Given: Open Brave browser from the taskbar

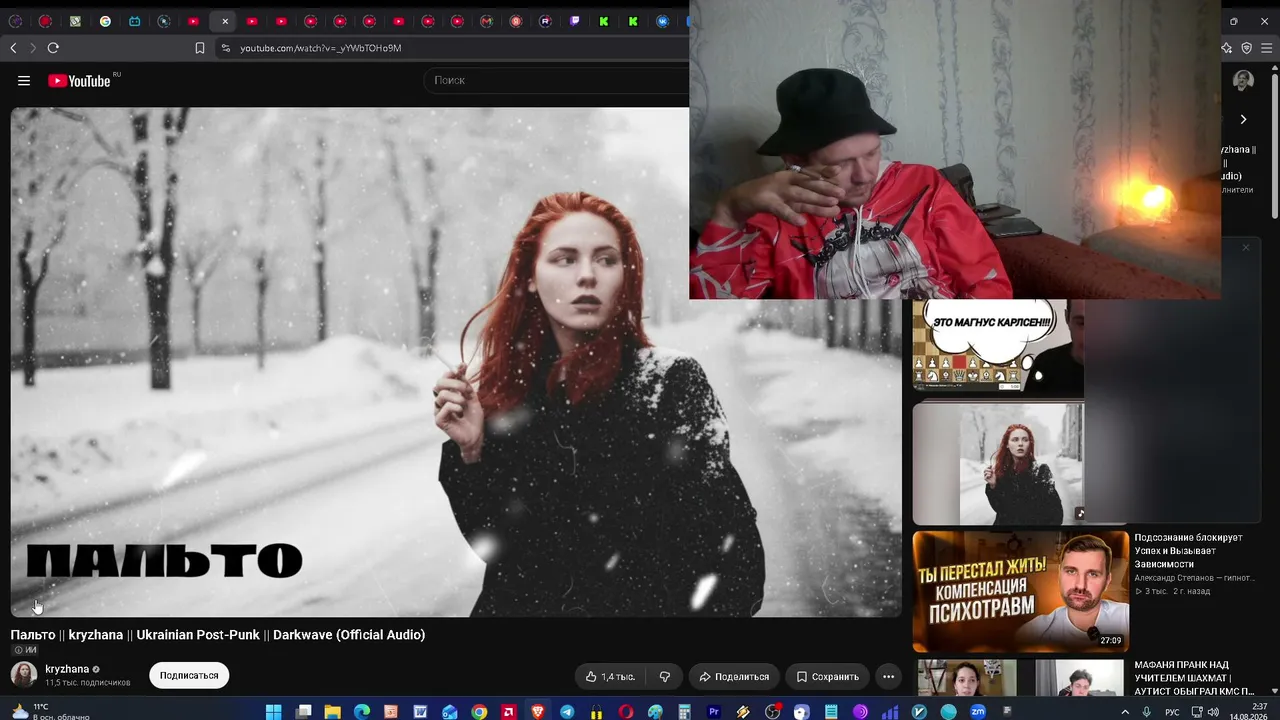Looking at the screenshot, I should [538, 712].
